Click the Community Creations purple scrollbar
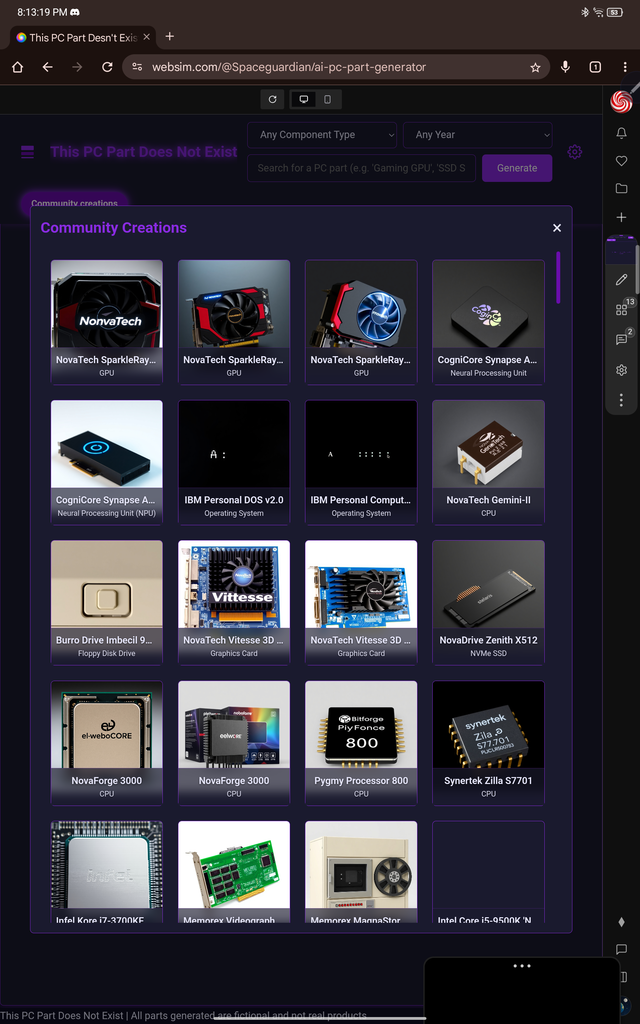Viewport: 640px width, 1024px height. [x=558, y=277]
